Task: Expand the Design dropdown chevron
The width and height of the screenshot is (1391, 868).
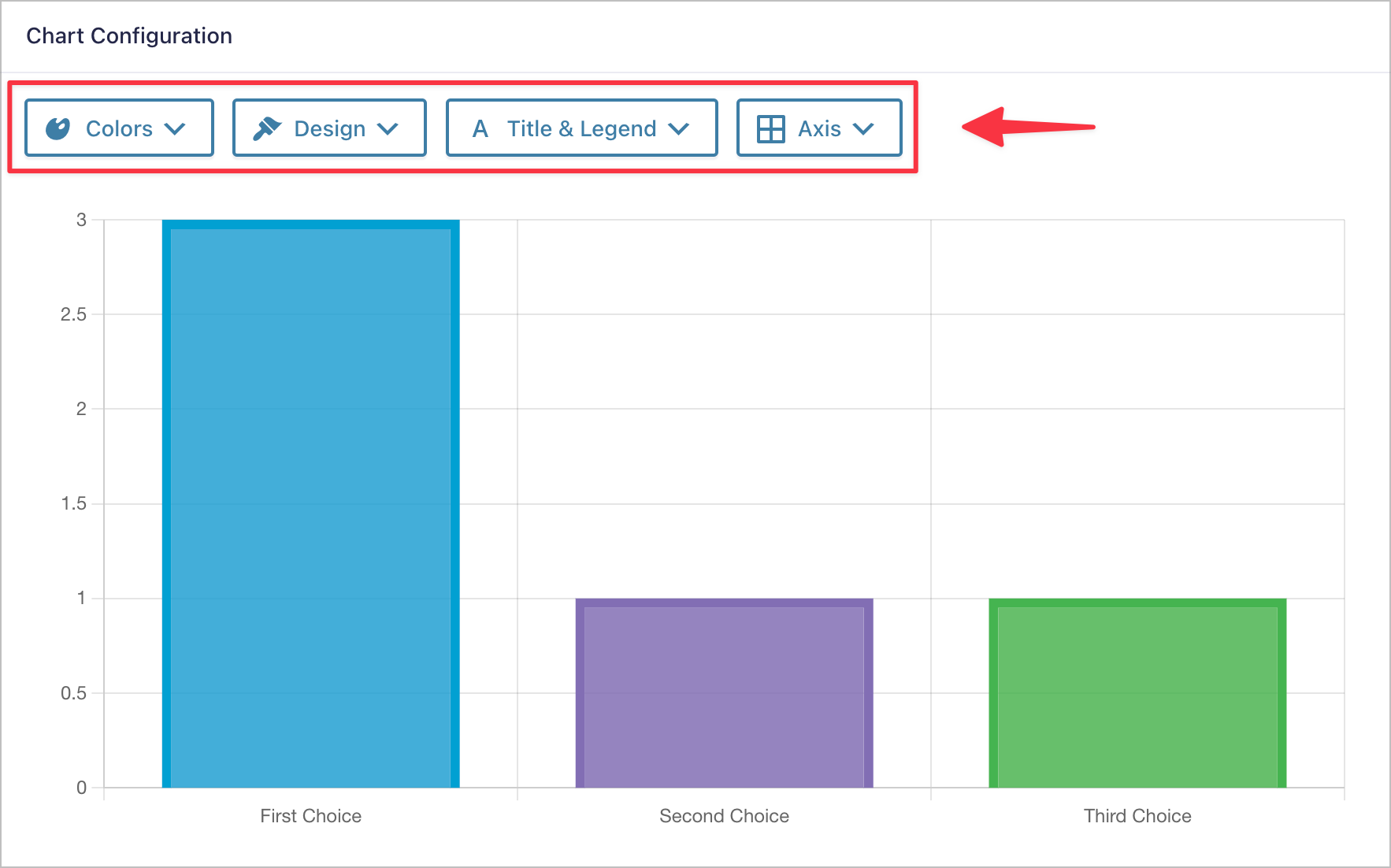Action: coord(388,129)
